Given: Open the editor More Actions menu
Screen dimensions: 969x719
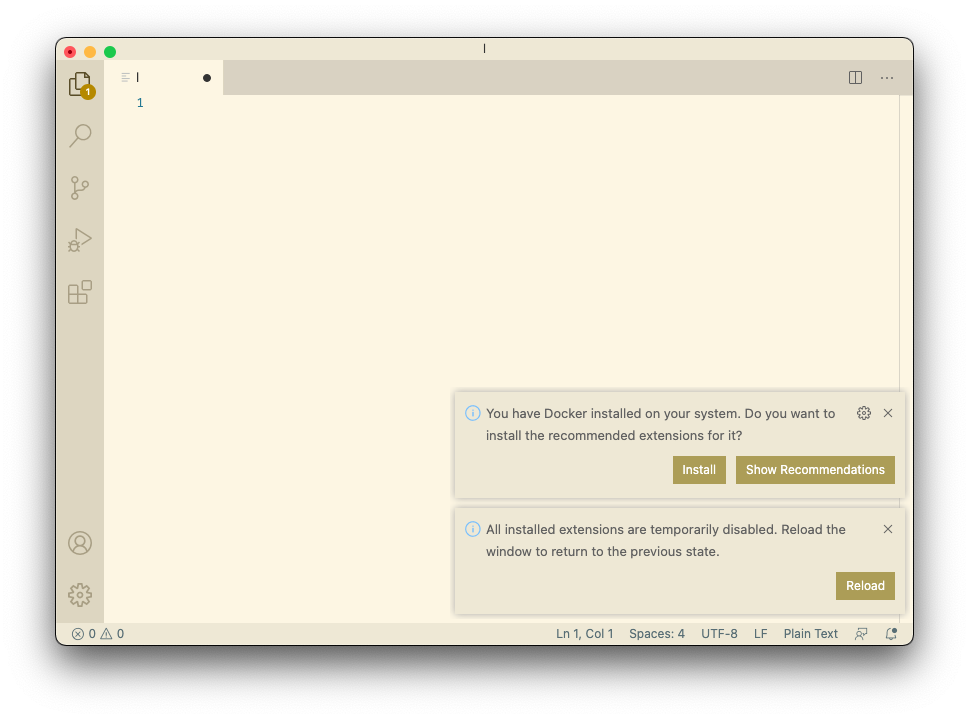Looking at the screenshot, I should click(x=886, y=77).
